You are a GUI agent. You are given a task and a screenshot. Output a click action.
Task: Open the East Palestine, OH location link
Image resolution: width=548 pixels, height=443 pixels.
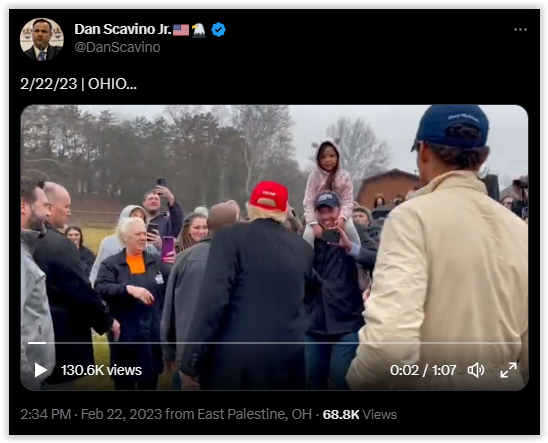tap(254, 414)
